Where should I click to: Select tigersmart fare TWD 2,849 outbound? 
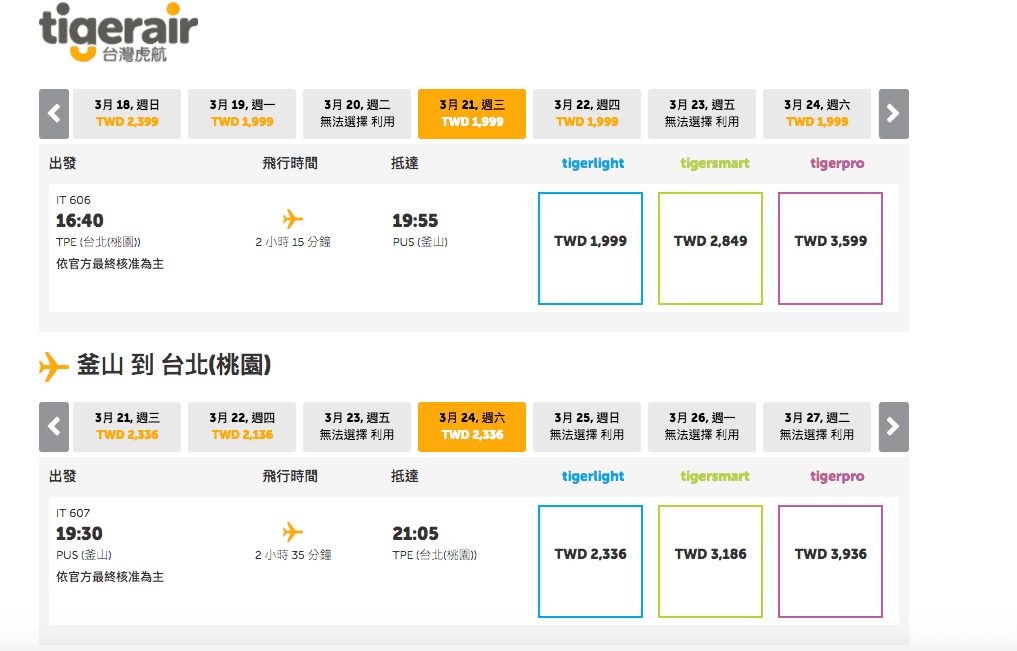[710, 248]
